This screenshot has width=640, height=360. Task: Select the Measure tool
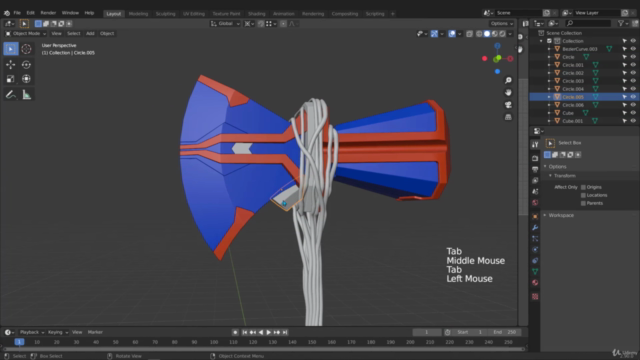pos(26,95)
